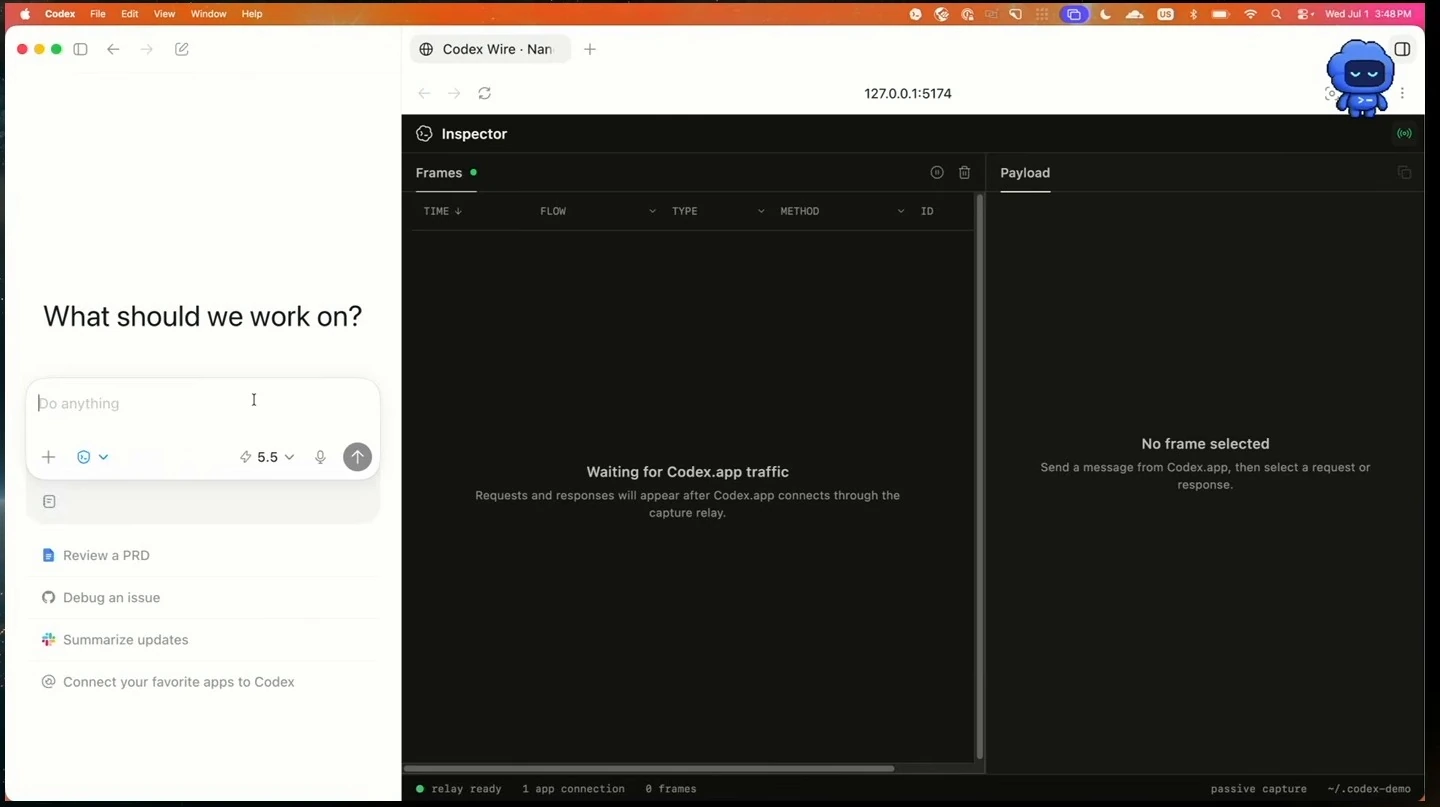The width and height of the screenshot is (1440, 807).
Task: Toggle the right side panel
Action: coord(1402,49)
